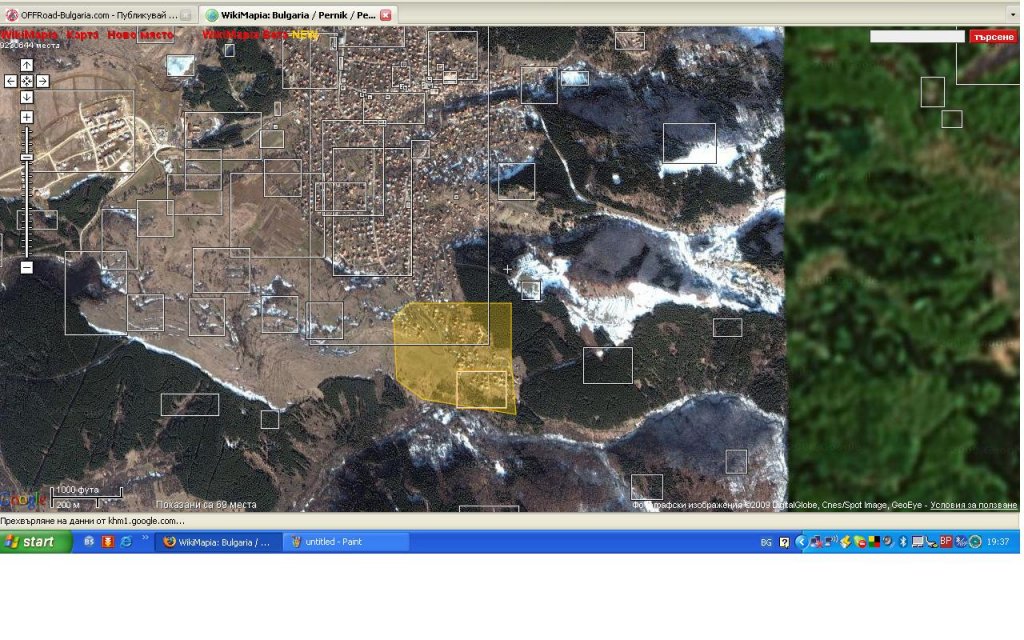
Task: Collapse the system tray with the arrow
Action: [801, 542]
